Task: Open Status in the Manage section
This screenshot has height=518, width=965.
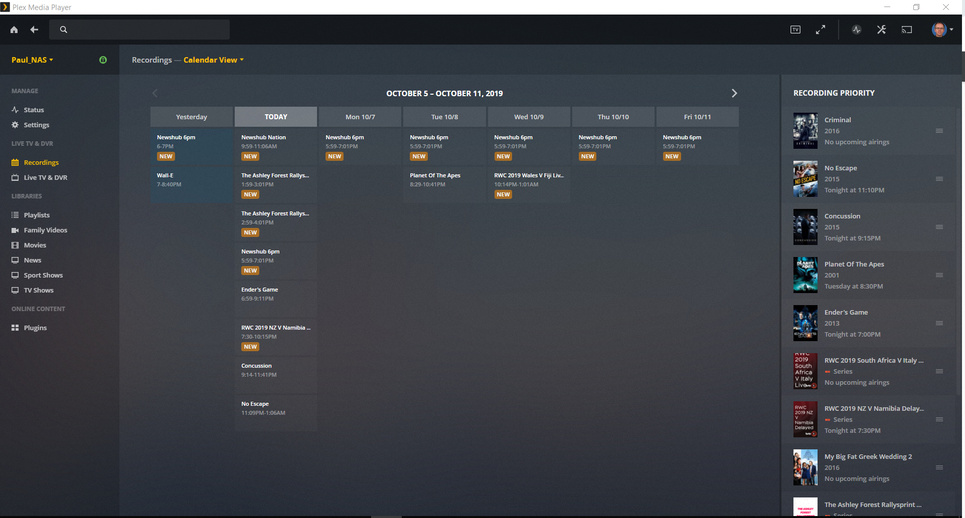Action: [x=28, y=110]
